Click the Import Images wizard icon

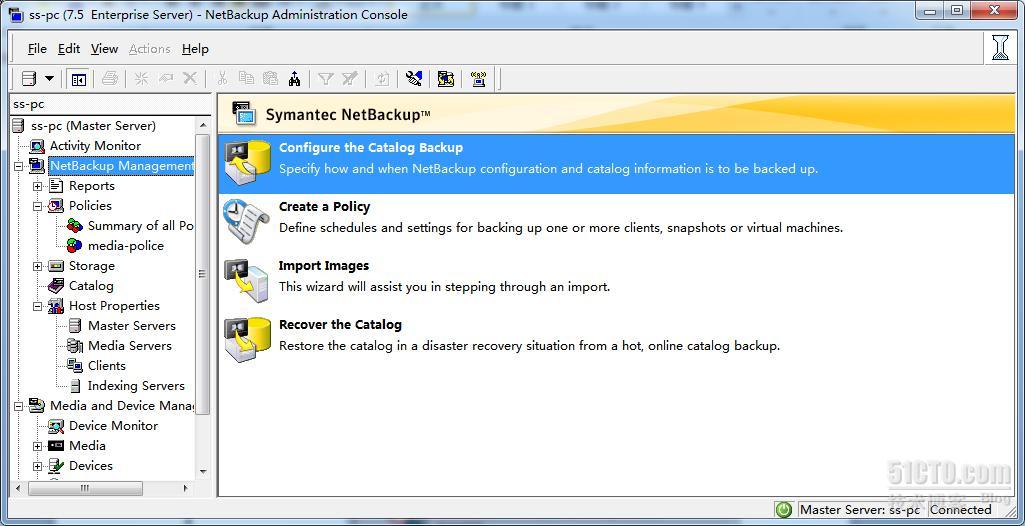click(246, 280)
